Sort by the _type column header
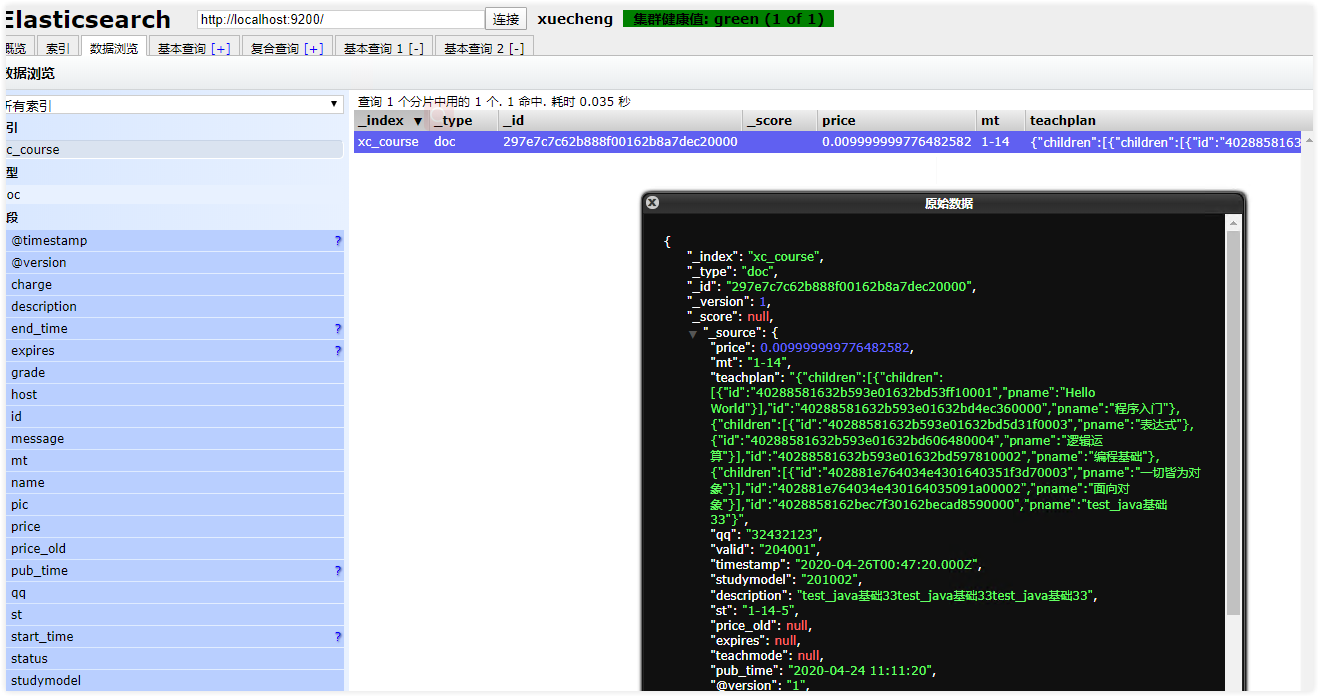Image resolution: width=1319 pixels, height=697 pixels. pyautogui.click(x=464, y=120)
